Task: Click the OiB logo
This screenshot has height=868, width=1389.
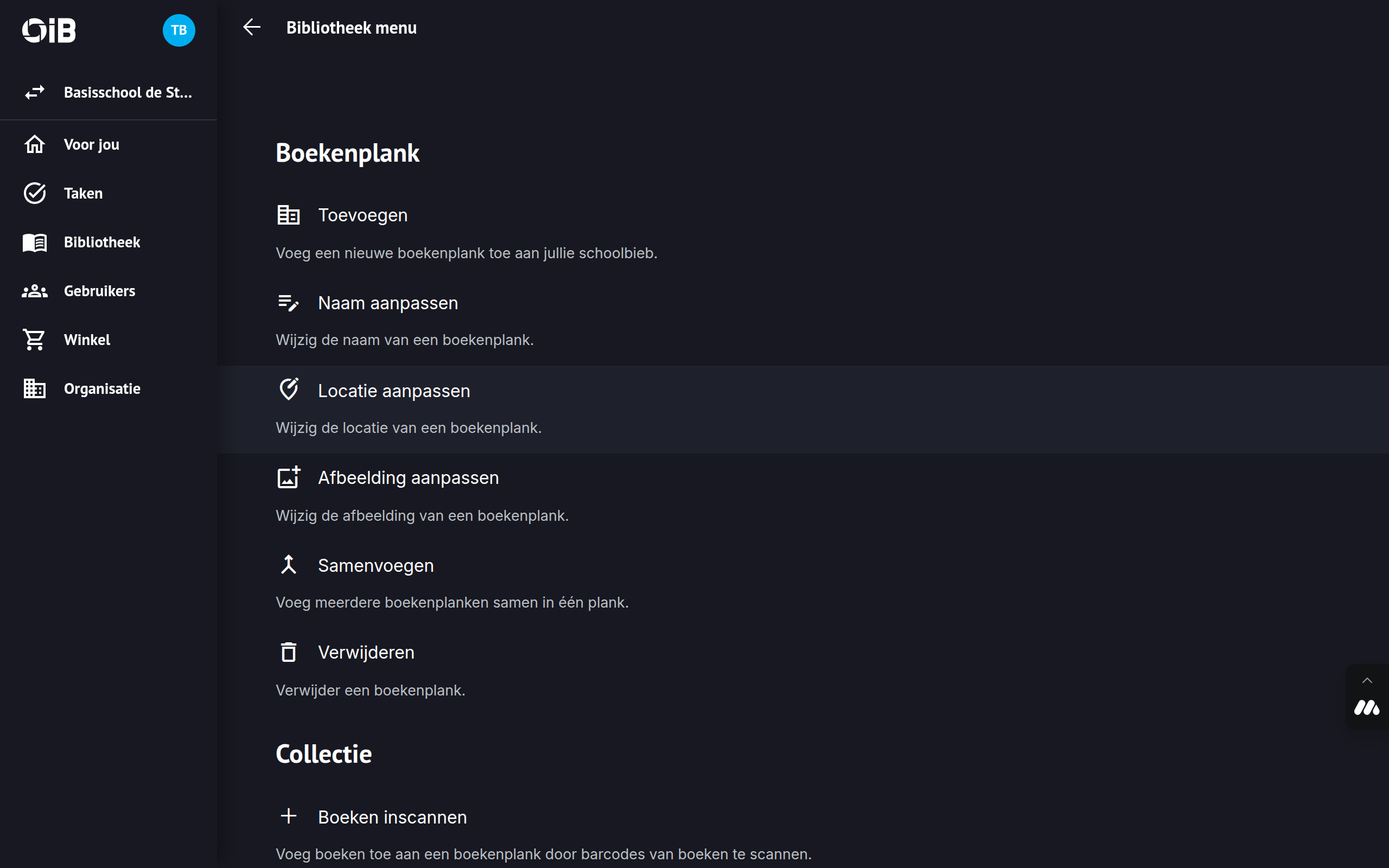Action: [x=49, y=30]
